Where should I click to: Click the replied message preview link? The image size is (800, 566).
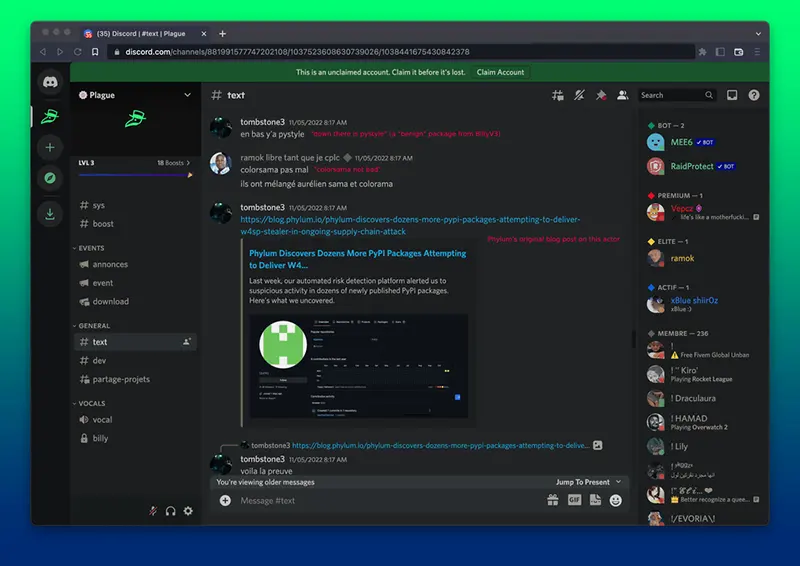click(441, 446)
